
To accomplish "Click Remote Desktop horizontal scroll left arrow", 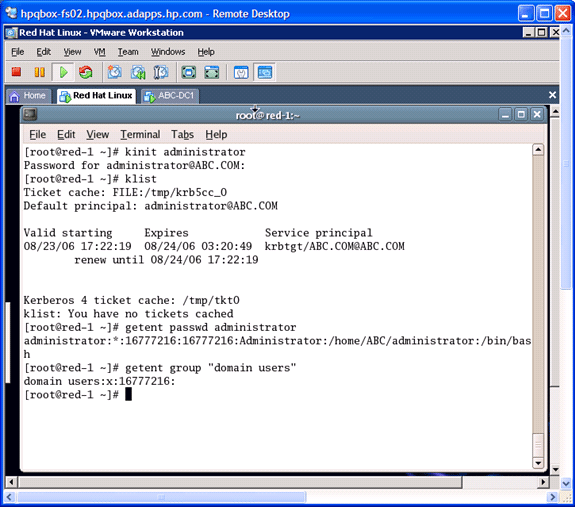I will (9, 497).
